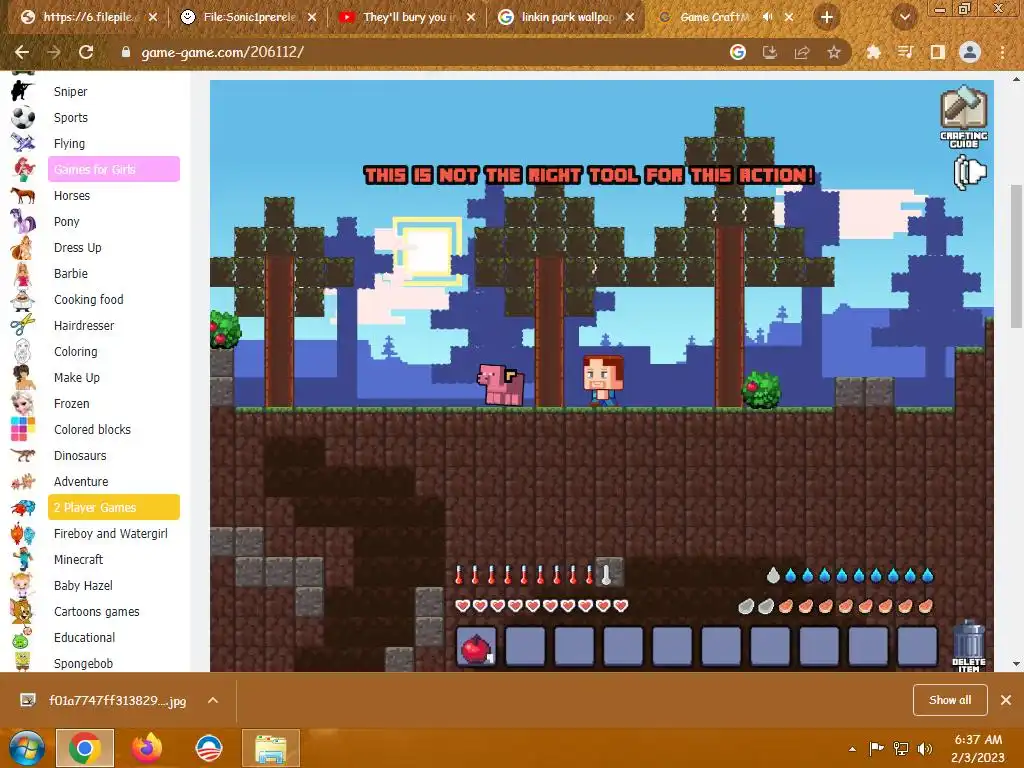Open the Chrome three-dot menu
Viewport: 1024px width, 768px height.
click(1002, 52)
